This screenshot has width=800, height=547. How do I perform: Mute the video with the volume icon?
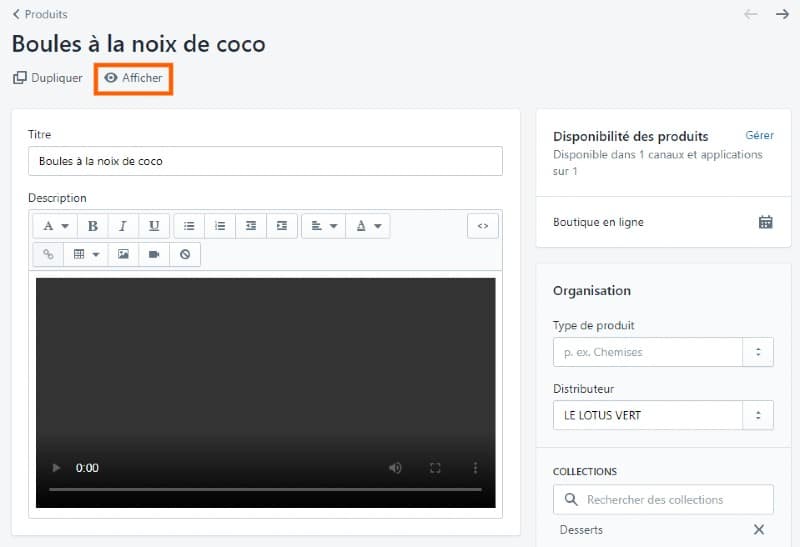click(395, 468)
